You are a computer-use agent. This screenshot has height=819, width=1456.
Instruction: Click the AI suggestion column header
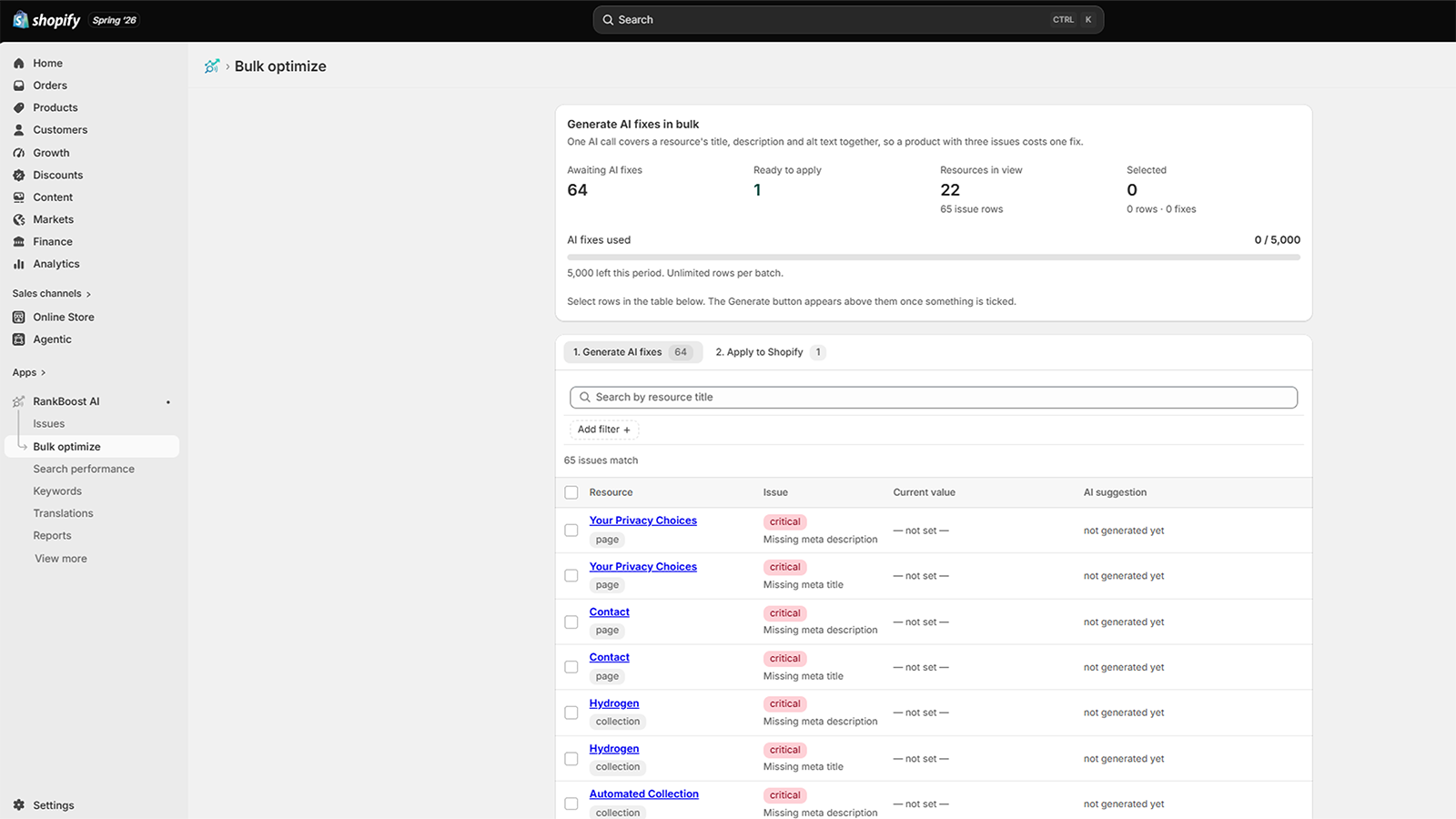pyautogui.click(x=1116, y=492)
